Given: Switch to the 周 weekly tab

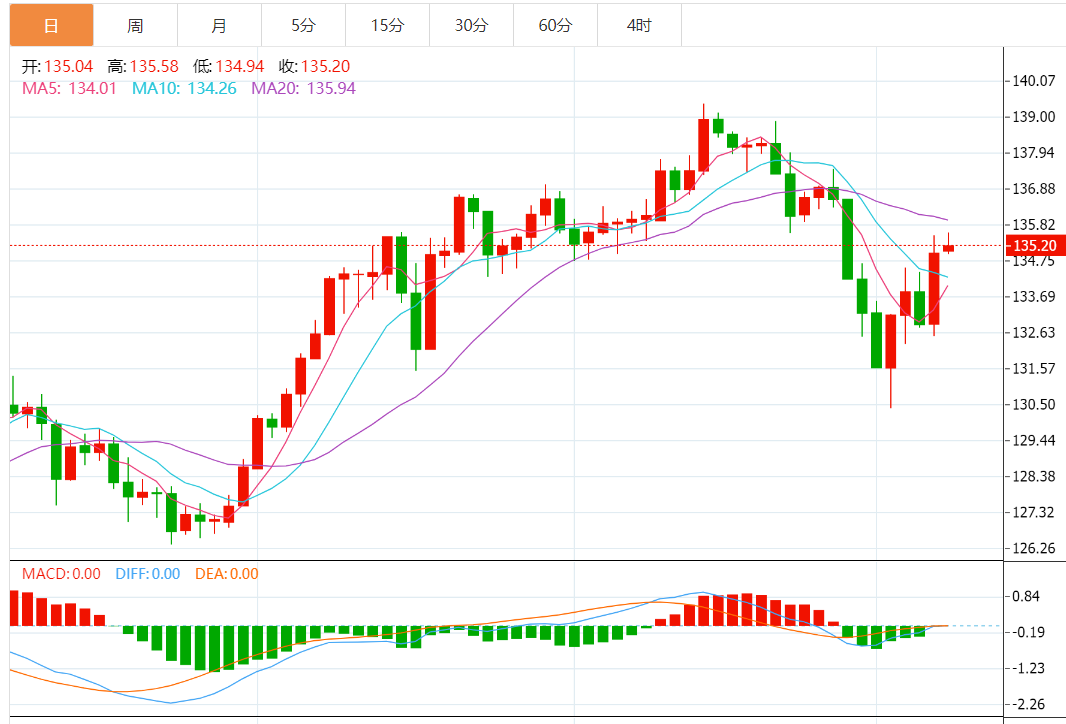Looking at the screenshot, I should 135,25.
